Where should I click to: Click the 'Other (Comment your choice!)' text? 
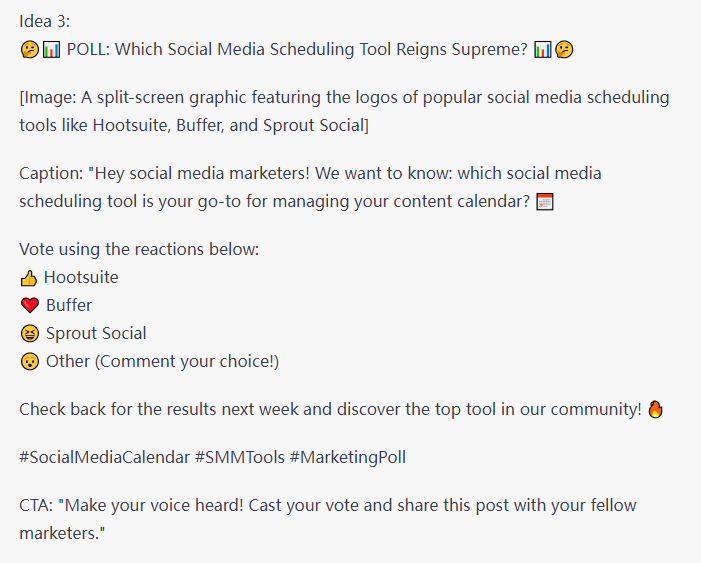coord(162,361)
